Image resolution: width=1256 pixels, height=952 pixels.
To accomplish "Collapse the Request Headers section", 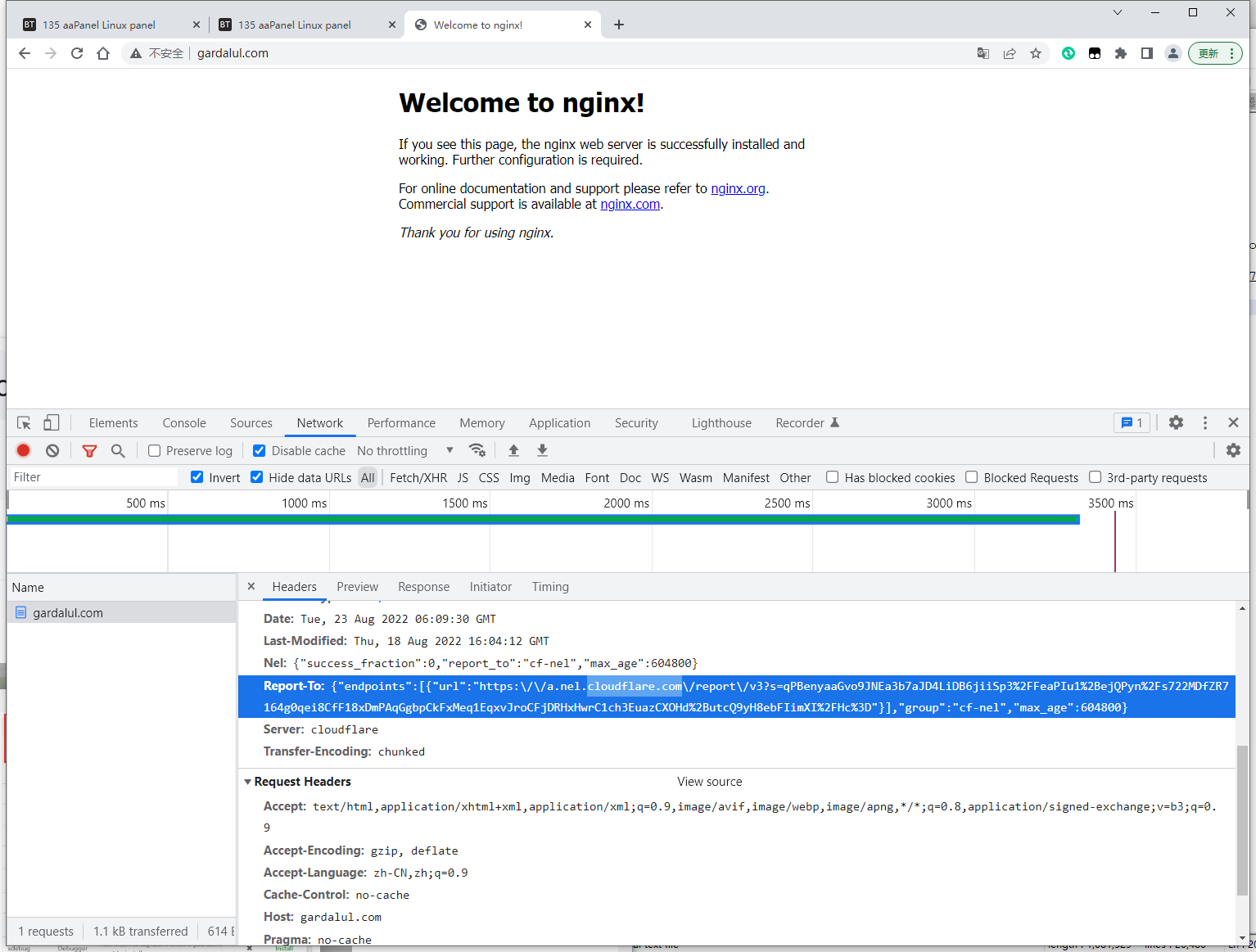I will click(248, 782).
